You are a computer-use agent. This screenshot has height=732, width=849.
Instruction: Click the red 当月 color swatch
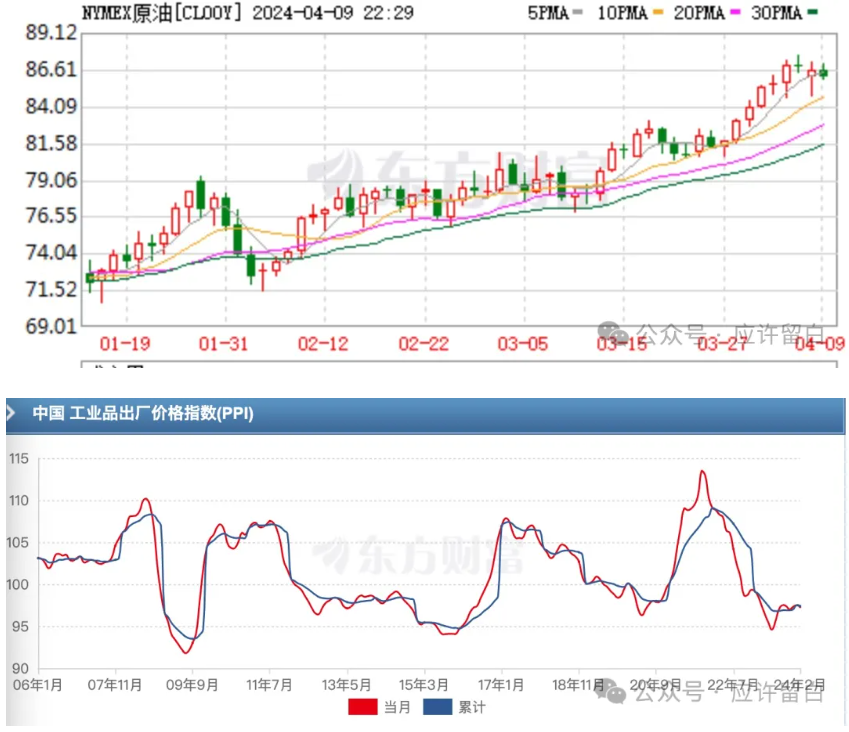364,707
